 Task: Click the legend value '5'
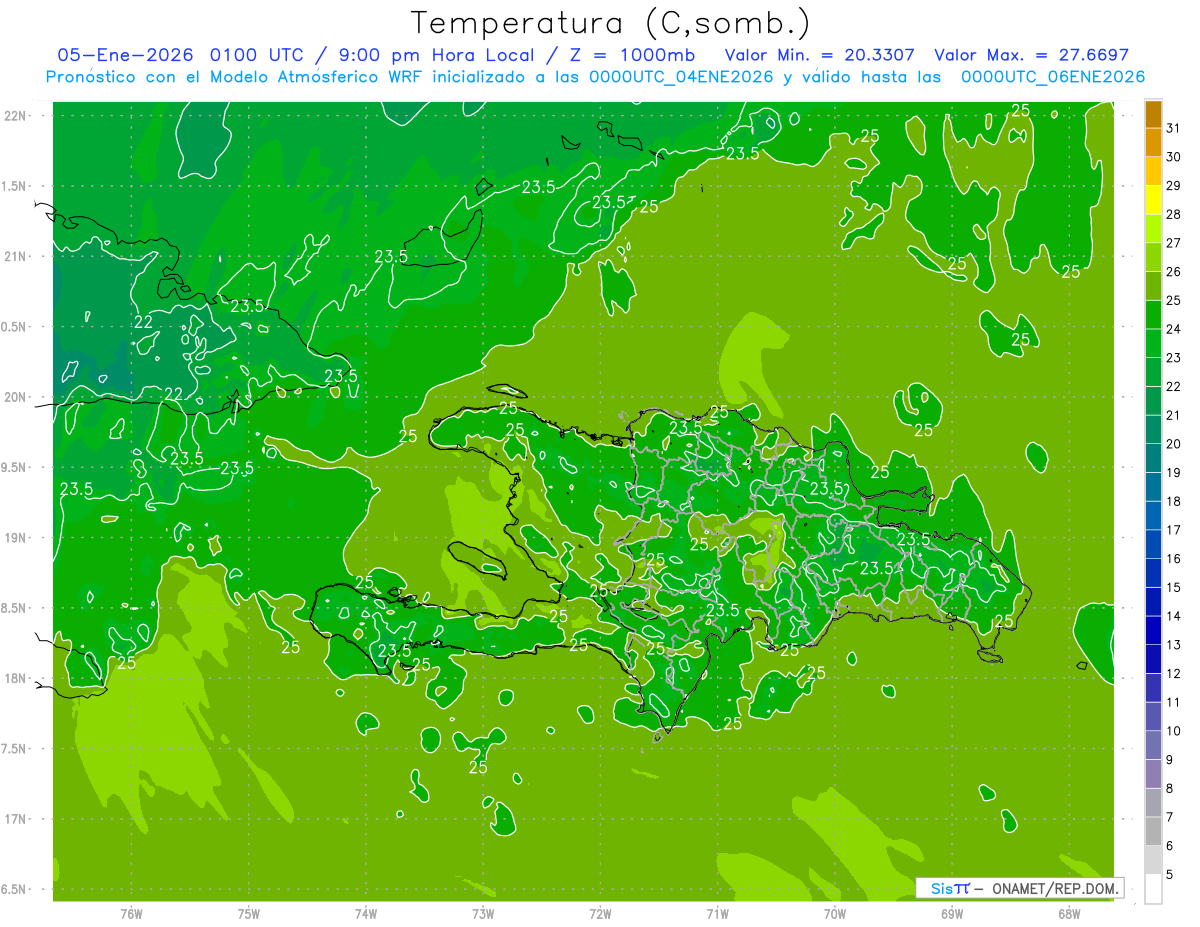pyautogui.click(x=1170, y=875)
